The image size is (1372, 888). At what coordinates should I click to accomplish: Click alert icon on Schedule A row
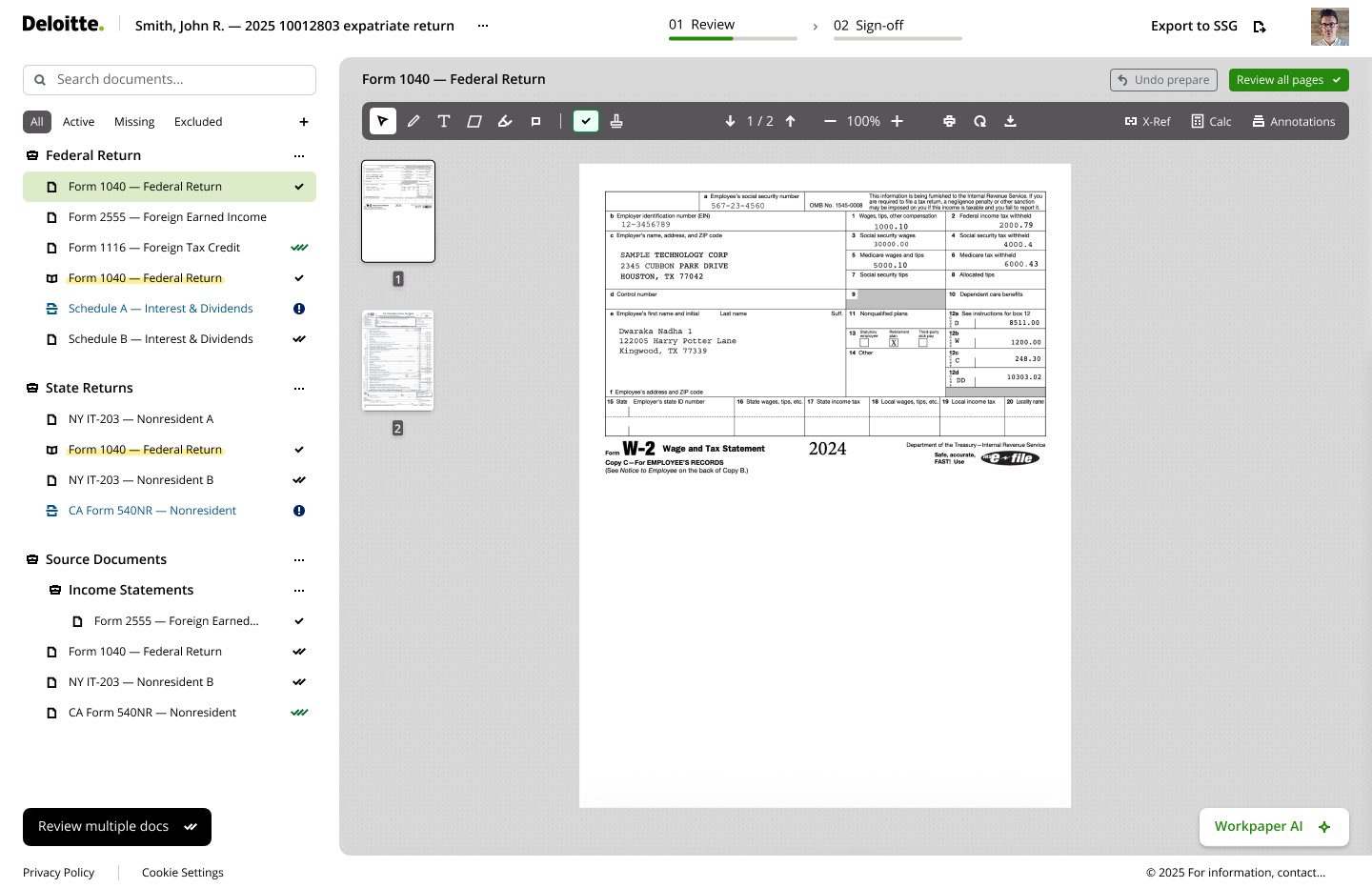299,309
